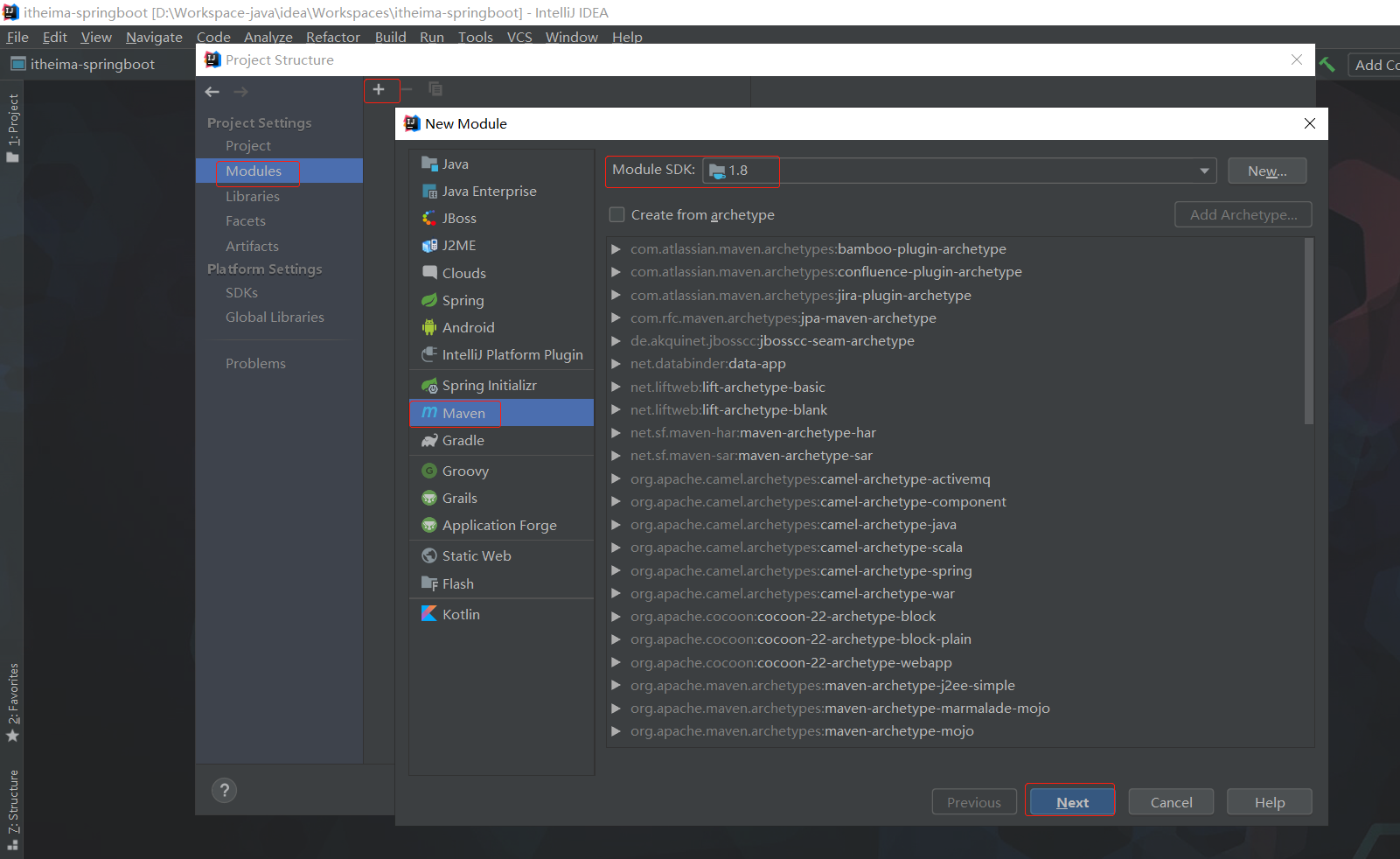Screen dimensions: 1400x859
Task: Select Java Enterprise module type
Action: [x=501, y=192]
